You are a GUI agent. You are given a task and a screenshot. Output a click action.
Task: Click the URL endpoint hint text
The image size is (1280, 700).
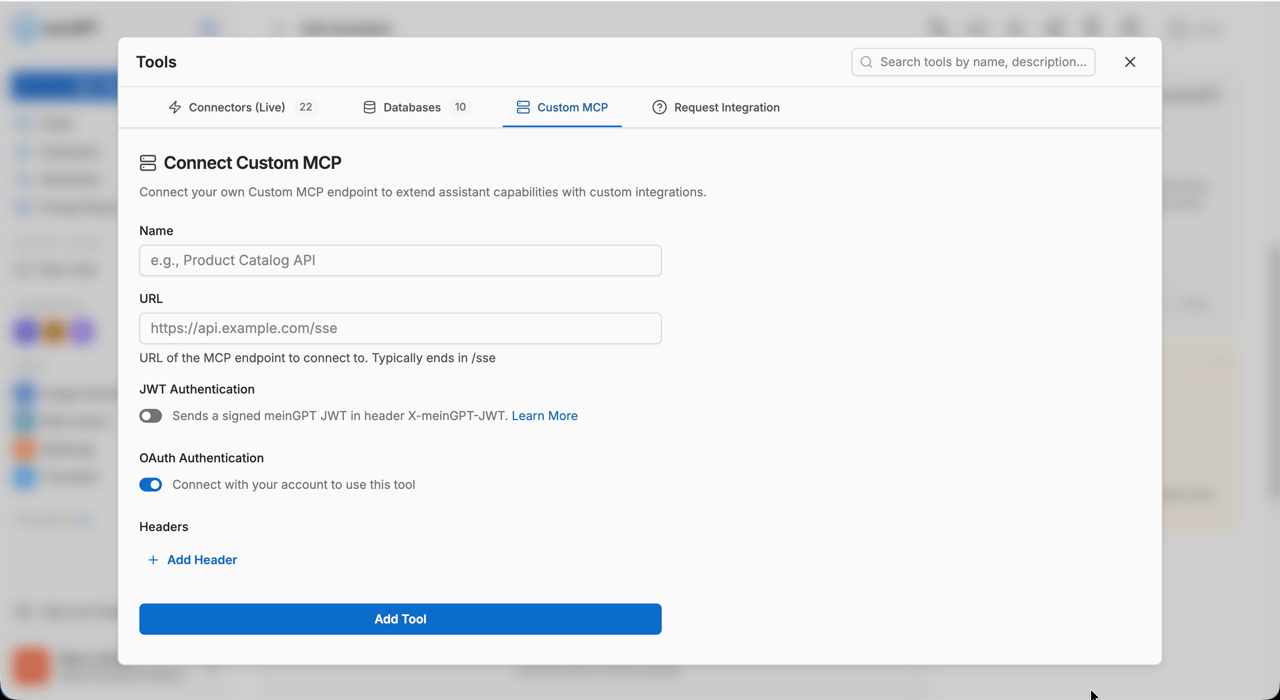tap(318, 358)
